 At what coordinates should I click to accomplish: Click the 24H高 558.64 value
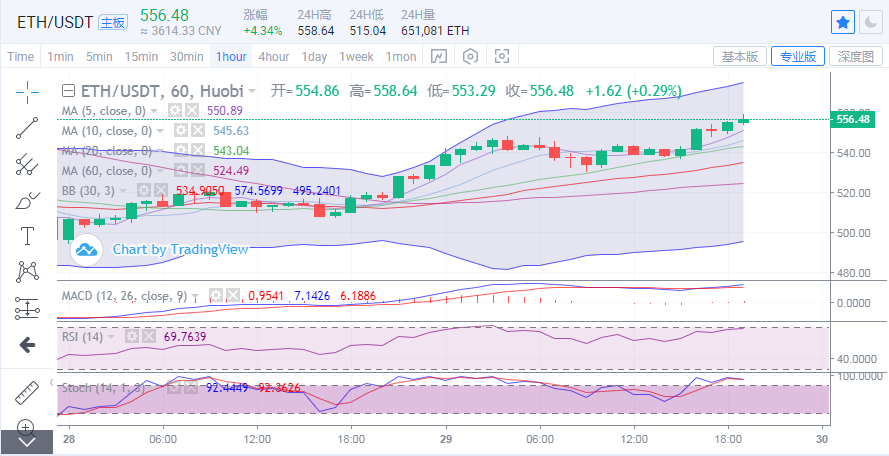316,31
